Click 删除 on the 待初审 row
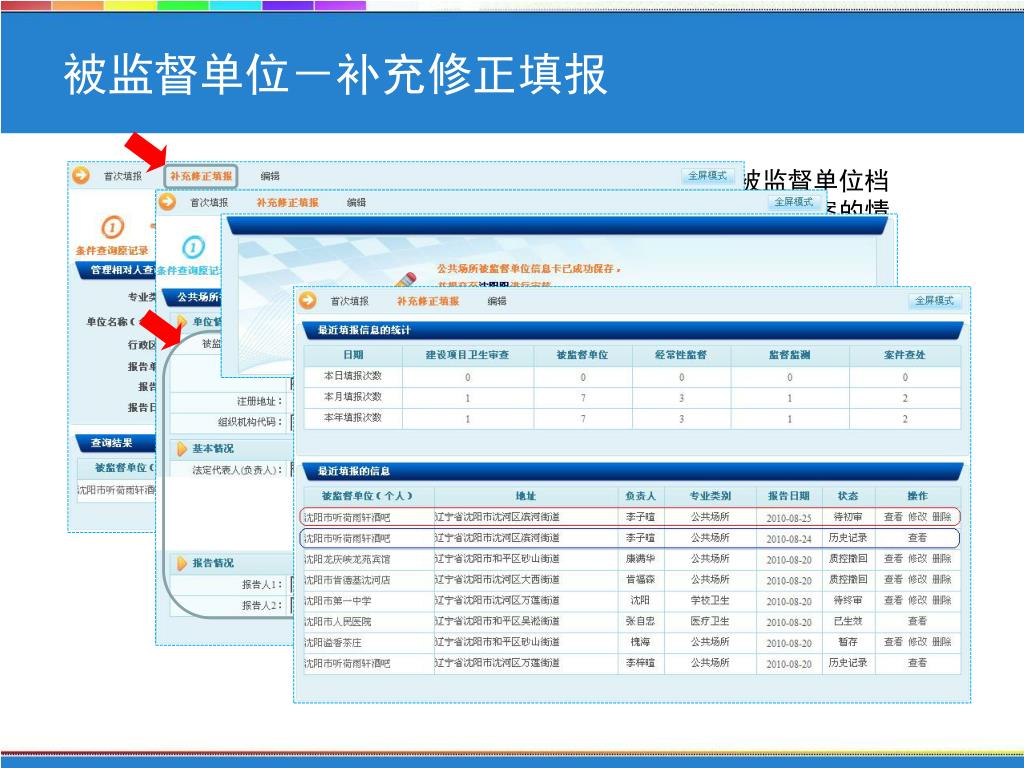Image resolution: width=1024 pixels, height=768 pixels. pos(942,517)
